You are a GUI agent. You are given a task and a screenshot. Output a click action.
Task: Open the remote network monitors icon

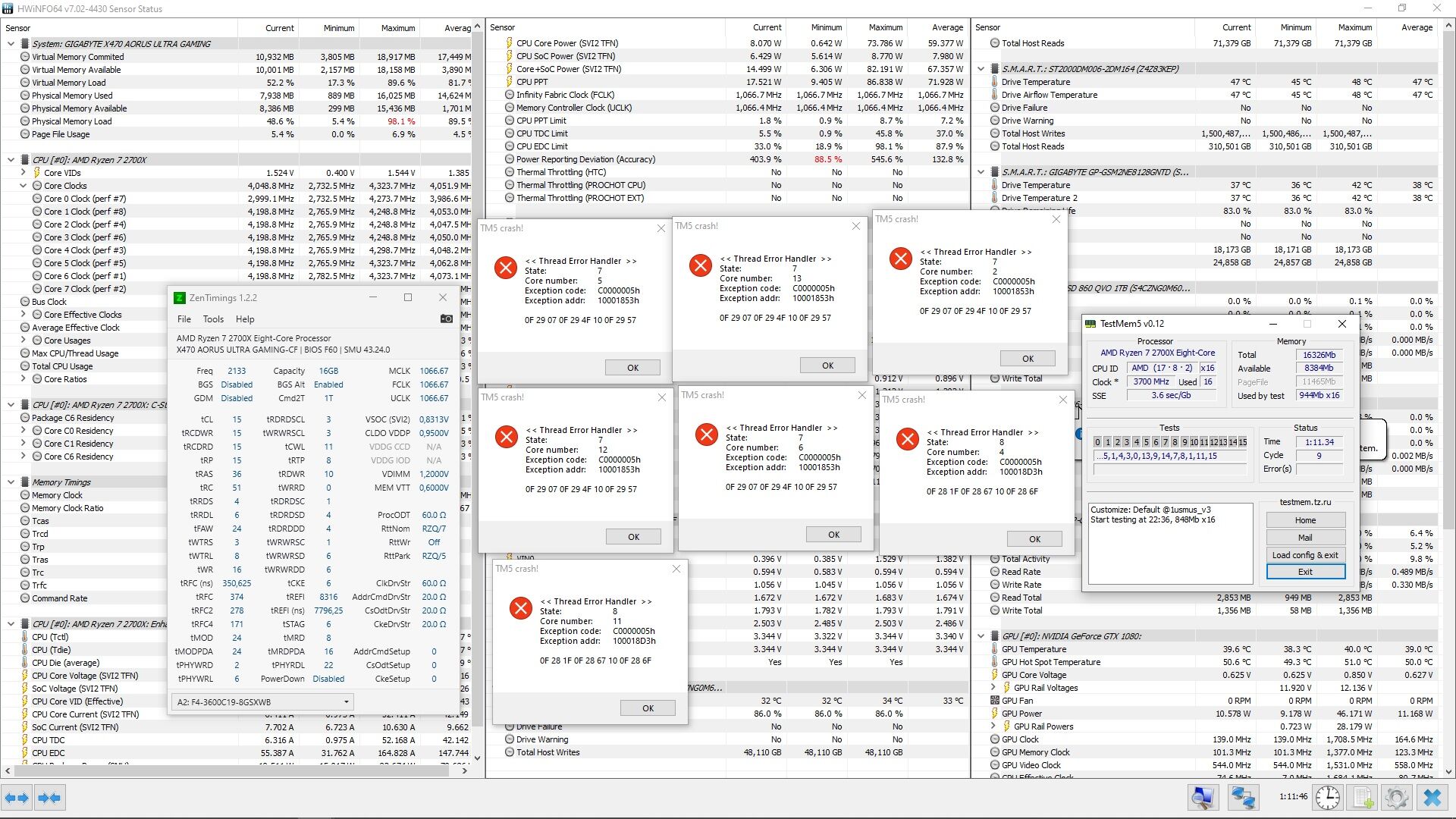tap(1243, 798)
